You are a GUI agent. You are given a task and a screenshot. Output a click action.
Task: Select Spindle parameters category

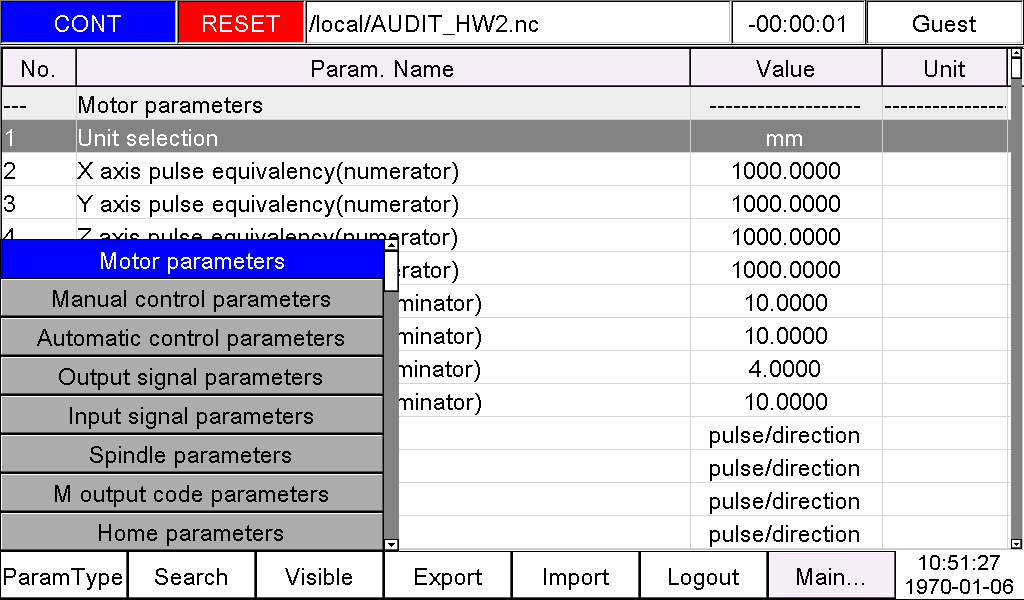point(192,454)
